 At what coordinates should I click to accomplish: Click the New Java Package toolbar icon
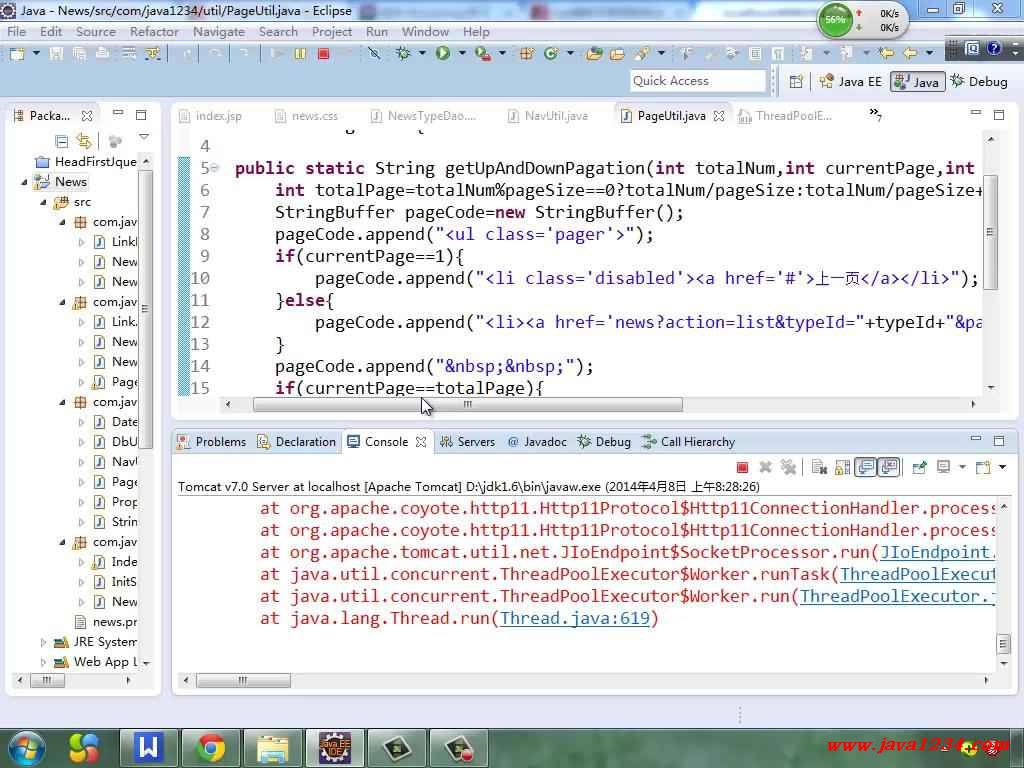click(x=526, y=54)
